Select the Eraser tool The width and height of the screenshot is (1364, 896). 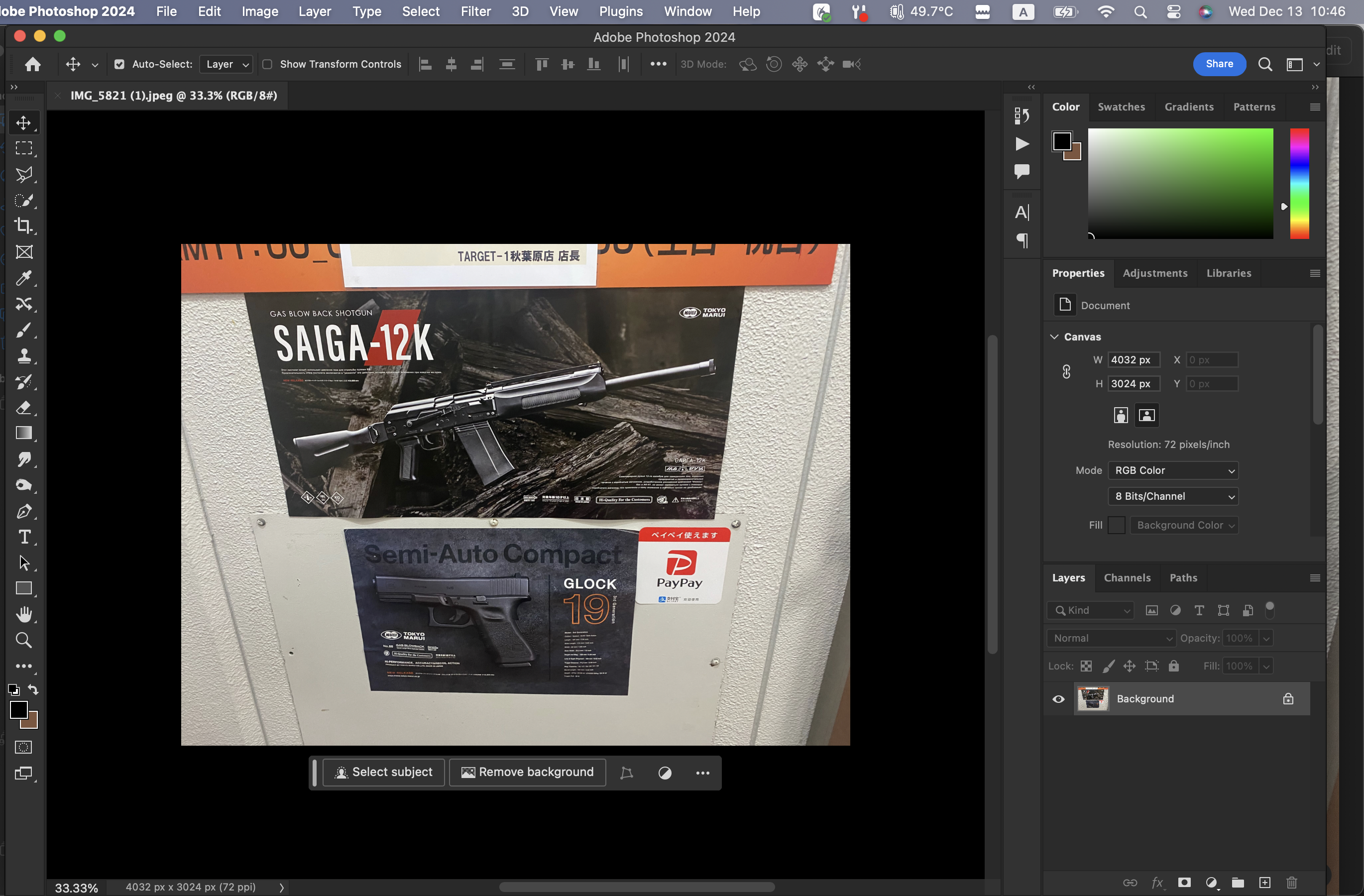(23, 408)
